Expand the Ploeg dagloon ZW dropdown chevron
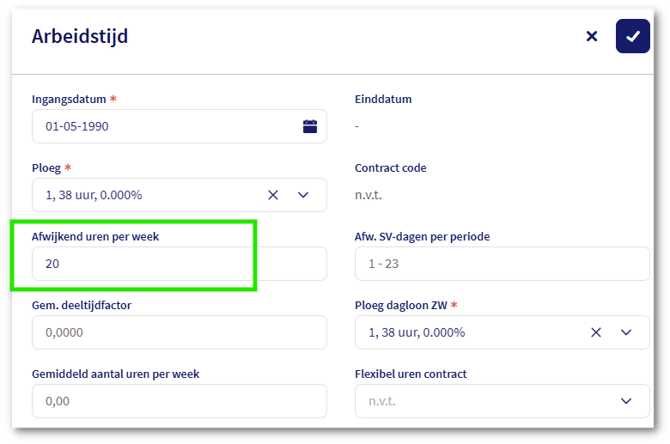The height and width of the screenshot is (444, 670). [x=627, y=332]
